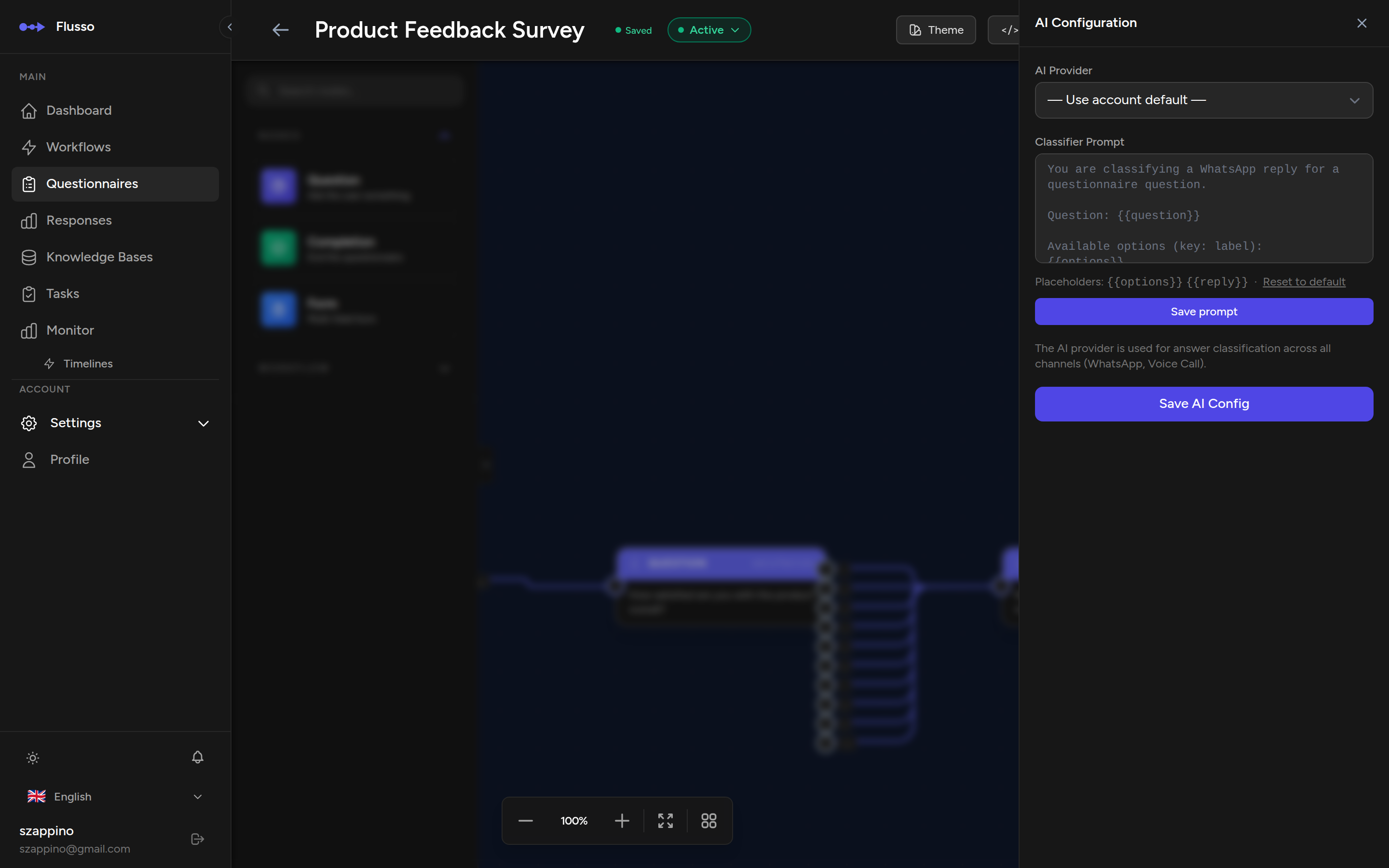Image resolution: width=1389 pixels, height=868 pixels.
Task: Expand the Settings section
Action: (115, 423)
